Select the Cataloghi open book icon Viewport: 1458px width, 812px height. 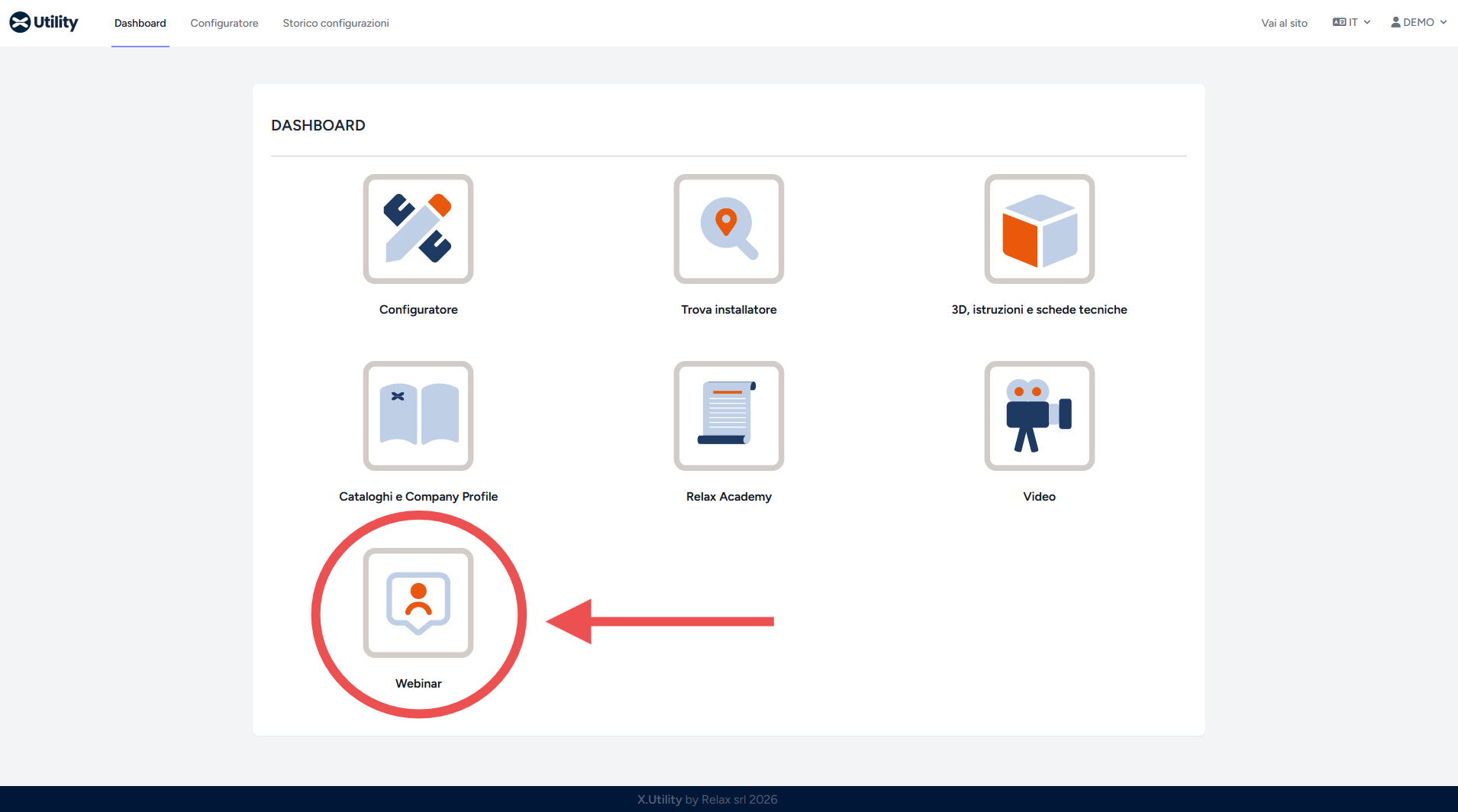418,416
